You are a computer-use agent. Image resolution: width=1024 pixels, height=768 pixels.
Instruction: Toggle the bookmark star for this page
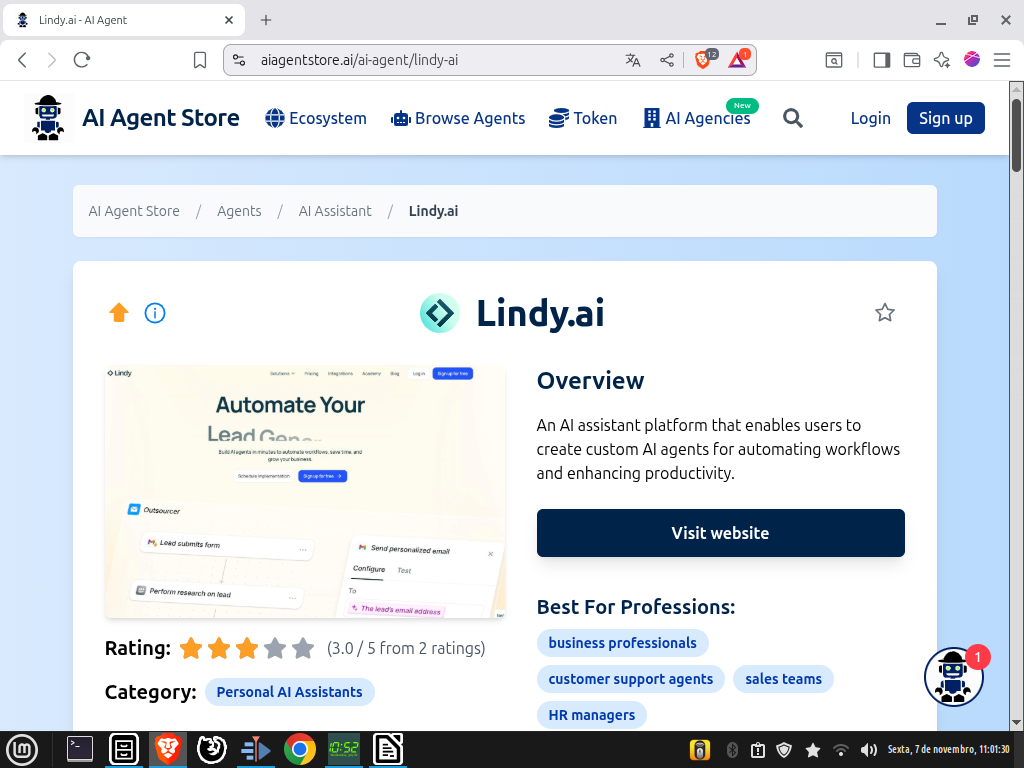click(x=199, y=59)
